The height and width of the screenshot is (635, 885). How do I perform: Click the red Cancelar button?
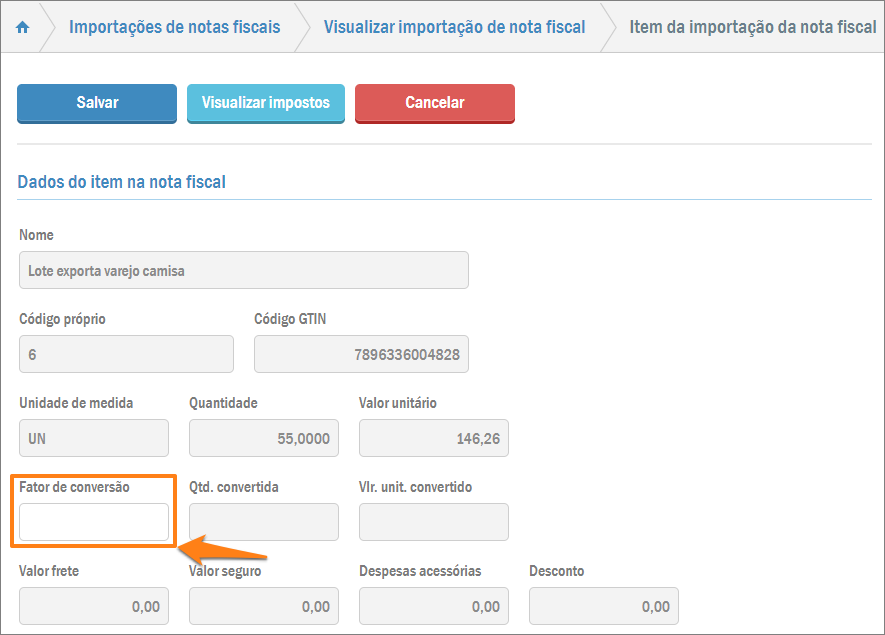point(434,103)
